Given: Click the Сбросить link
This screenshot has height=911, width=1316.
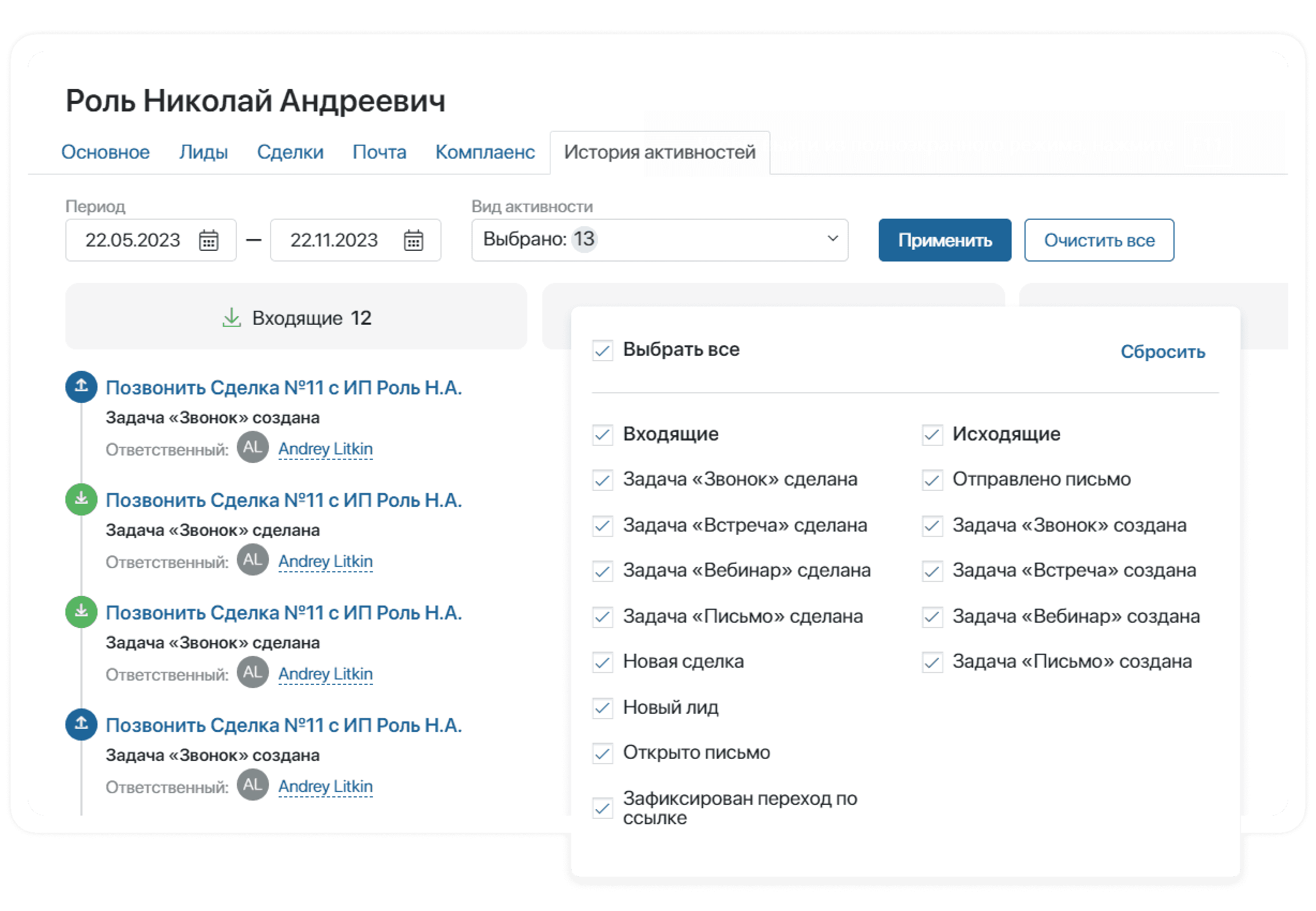Looking at the screenshot, I should coord(1163,352).
